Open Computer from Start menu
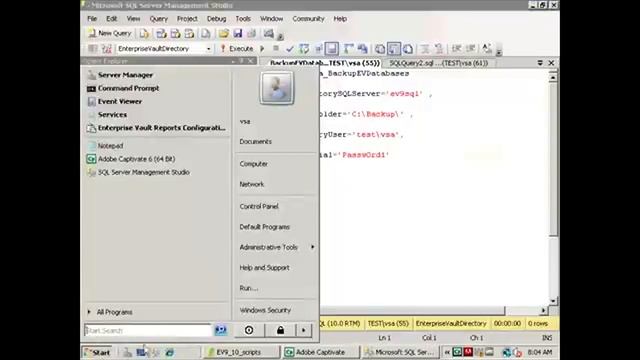The width and height of the screenshot is (640, 360). point(253,164)
